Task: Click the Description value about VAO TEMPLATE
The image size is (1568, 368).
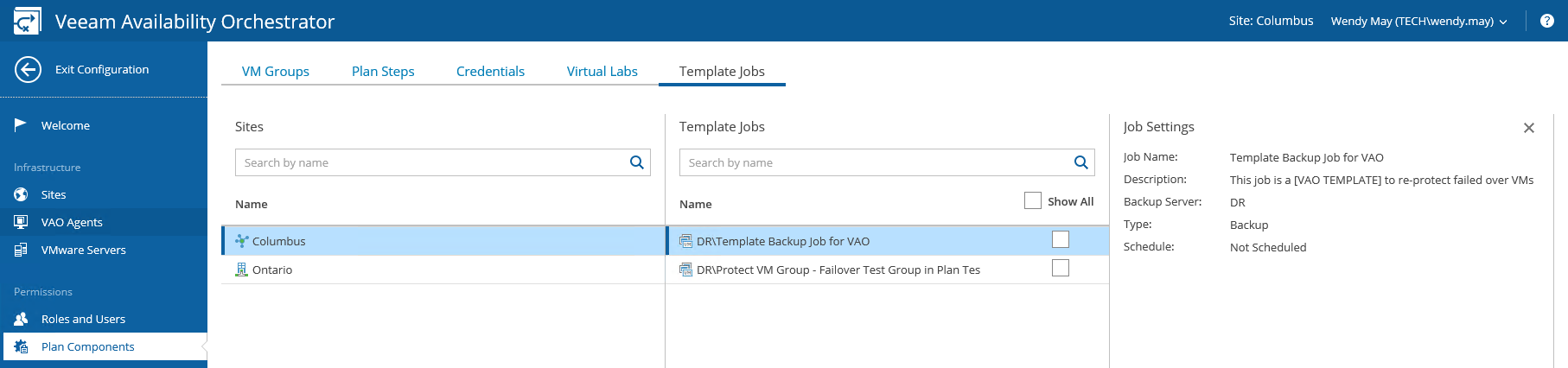Action: pyautogui.click(x=1382, y=180)
